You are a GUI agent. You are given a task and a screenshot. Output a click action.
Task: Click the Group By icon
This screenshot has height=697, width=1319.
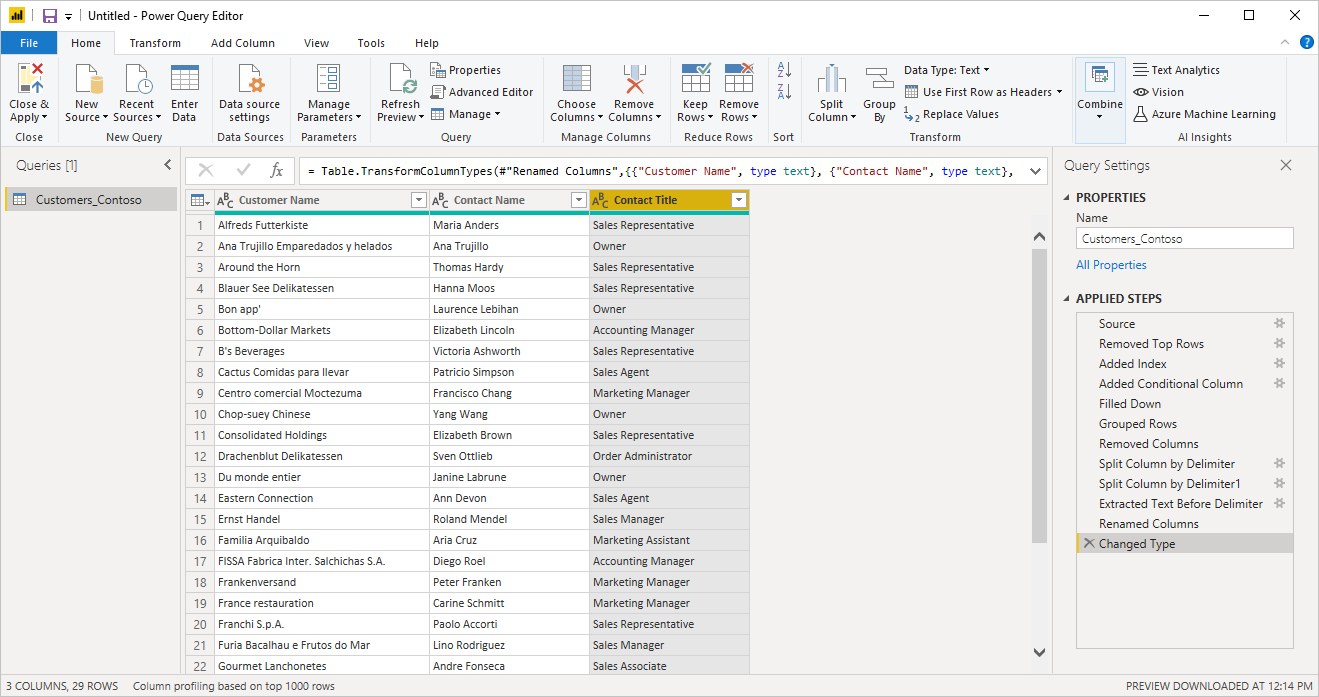click(x=879, y=79)
